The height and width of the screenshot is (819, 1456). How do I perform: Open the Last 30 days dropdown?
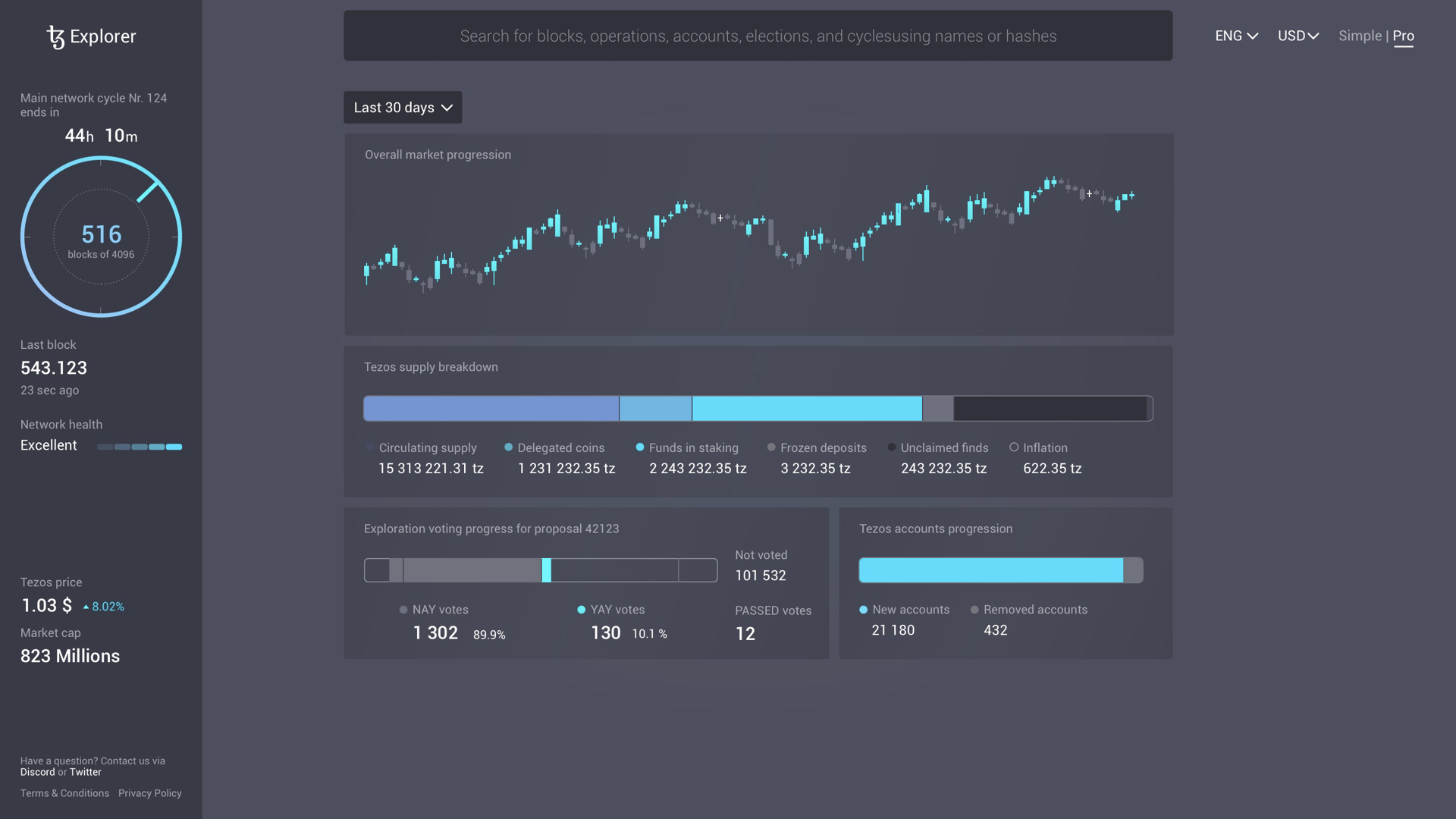pyautogui.click(x=402, y=107)
